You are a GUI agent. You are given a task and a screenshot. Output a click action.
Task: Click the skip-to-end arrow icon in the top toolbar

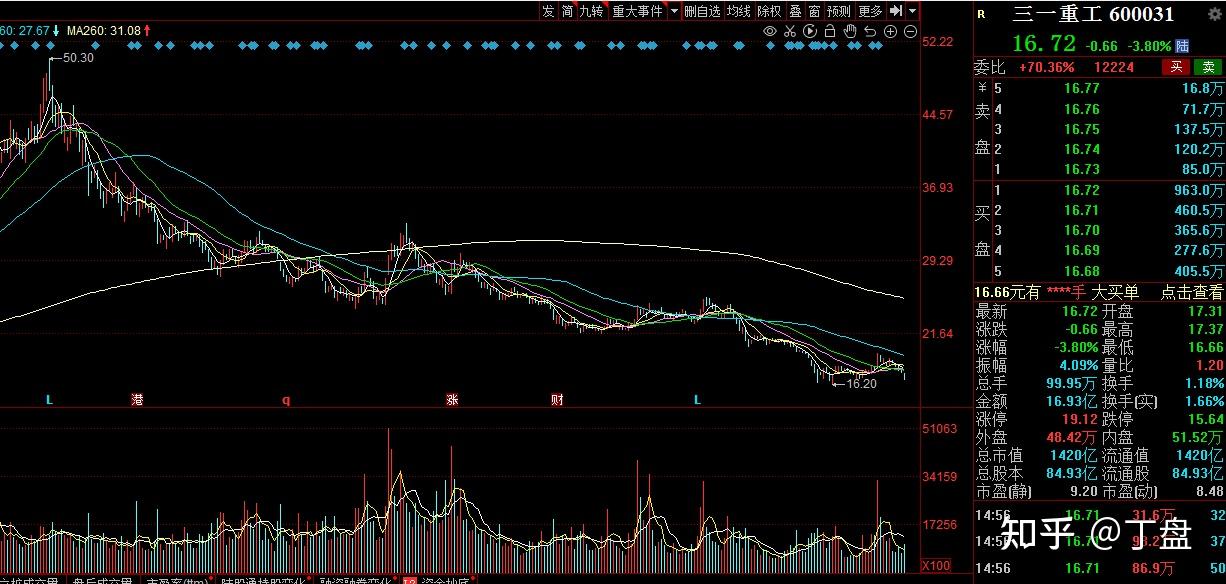[x=896, y=11]
